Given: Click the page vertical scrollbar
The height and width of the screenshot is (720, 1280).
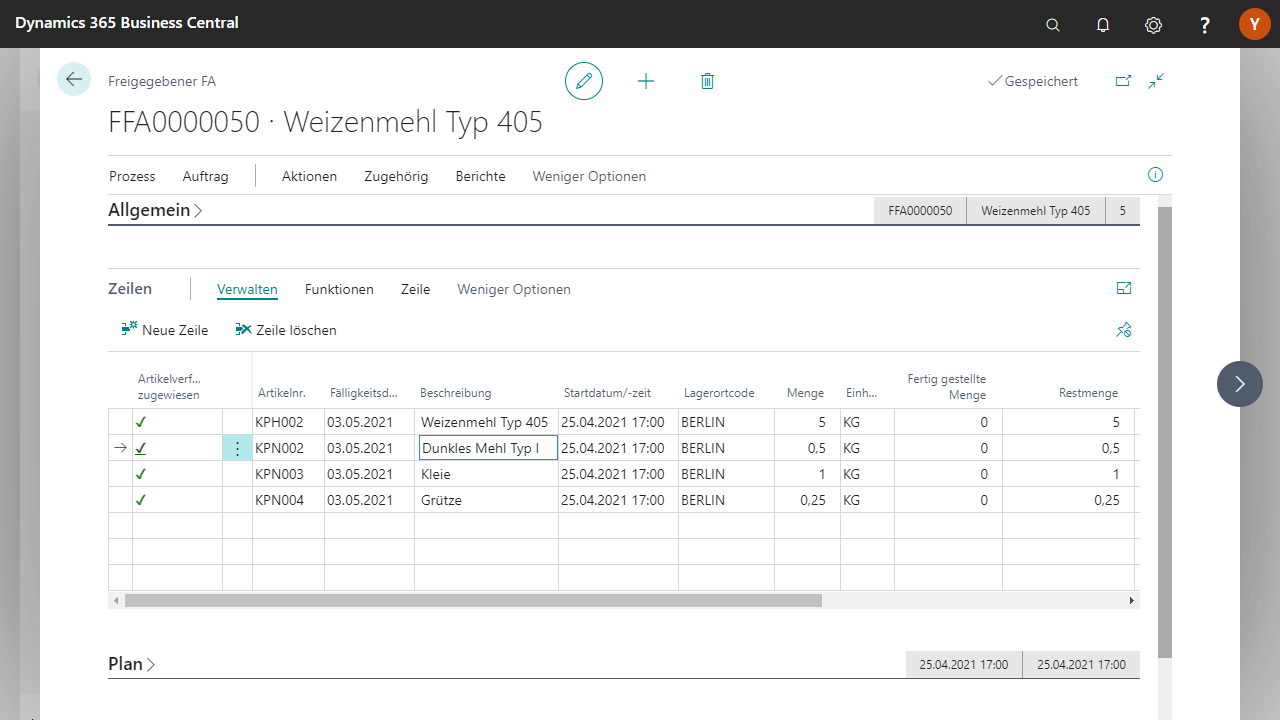Looking at the screenshot, I should tap(1165, 432).
